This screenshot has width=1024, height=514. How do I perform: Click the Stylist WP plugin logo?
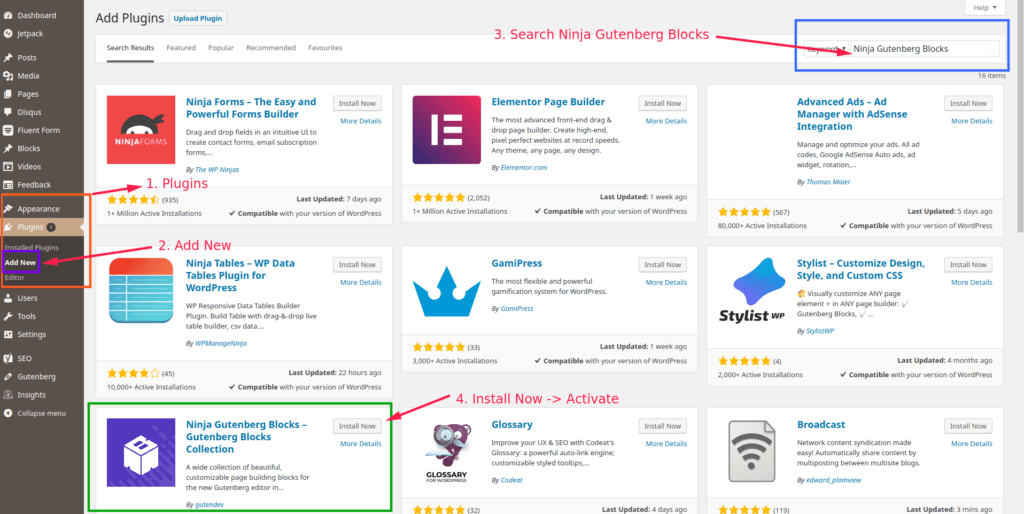tap(752, 291)
